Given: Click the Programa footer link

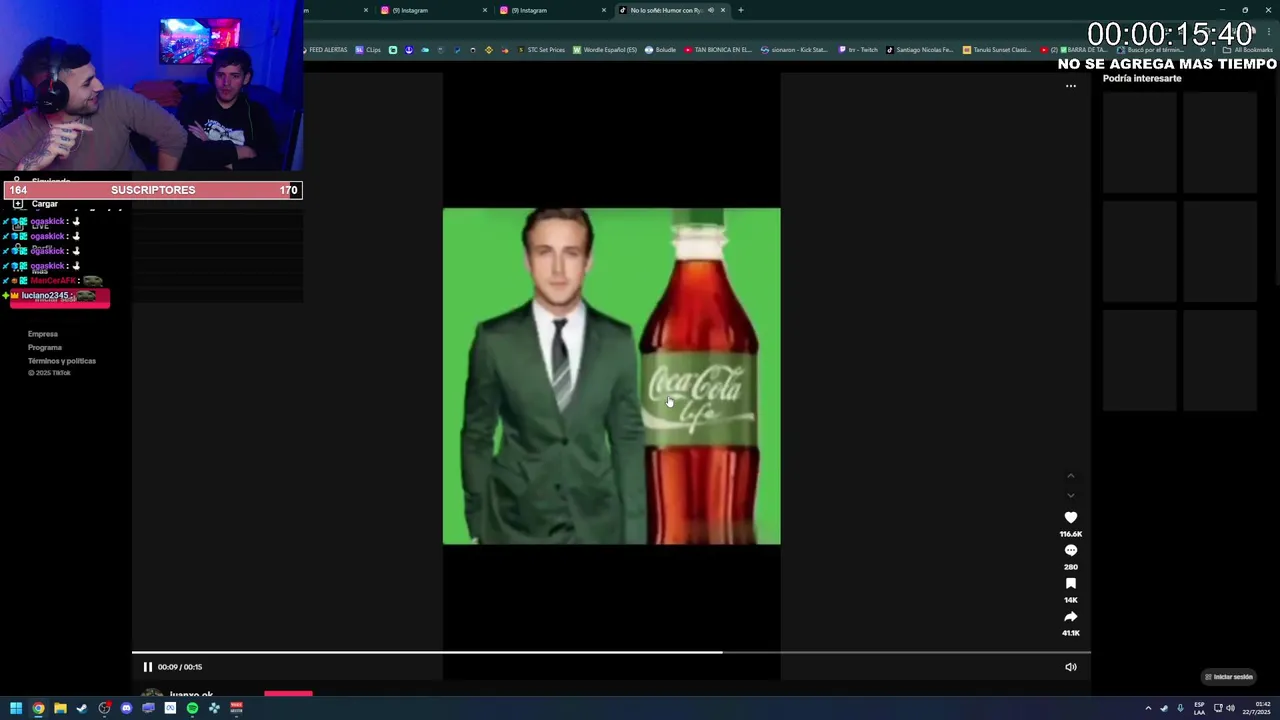Looking at the screenshot, I should 45,347.
